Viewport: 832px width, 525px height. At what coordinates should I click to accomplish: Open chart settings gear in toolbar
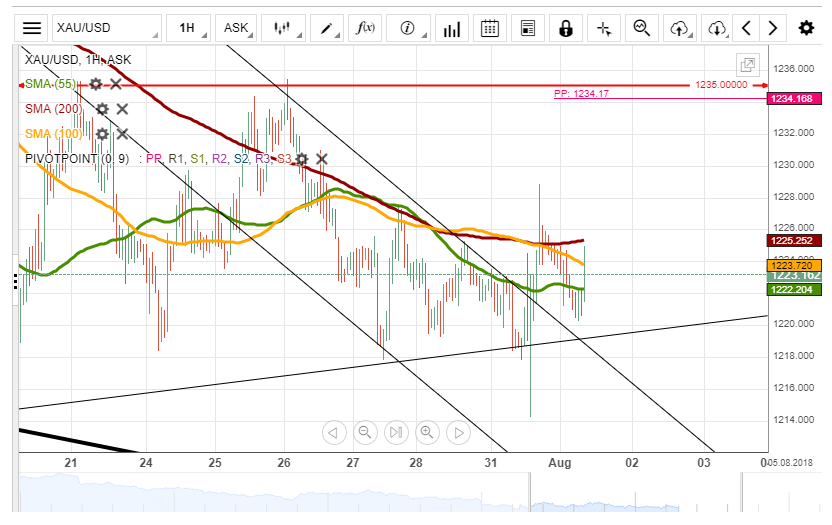(806, 28)
